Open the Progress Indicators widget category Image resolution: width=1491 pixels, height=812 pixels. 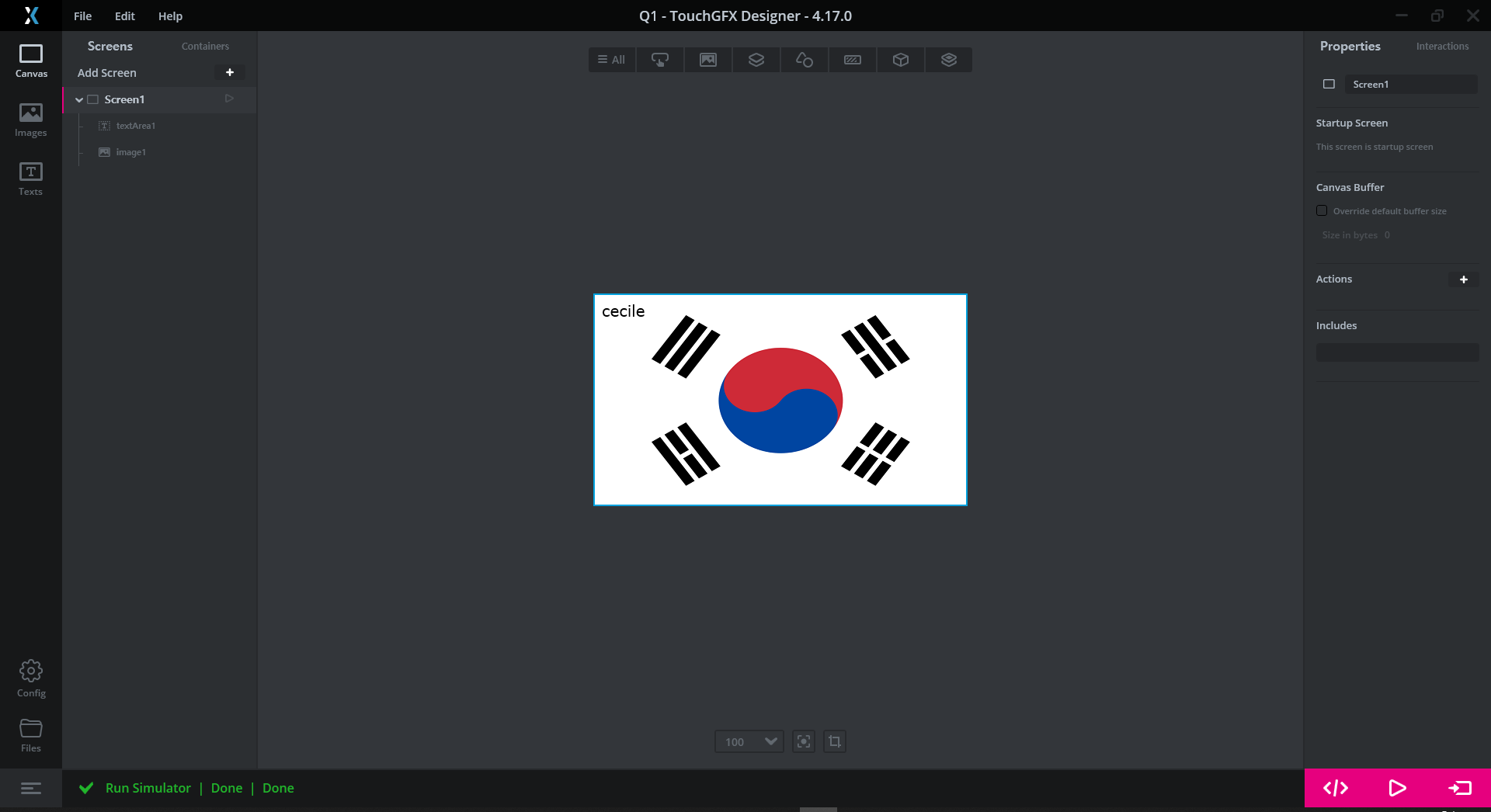853,60
